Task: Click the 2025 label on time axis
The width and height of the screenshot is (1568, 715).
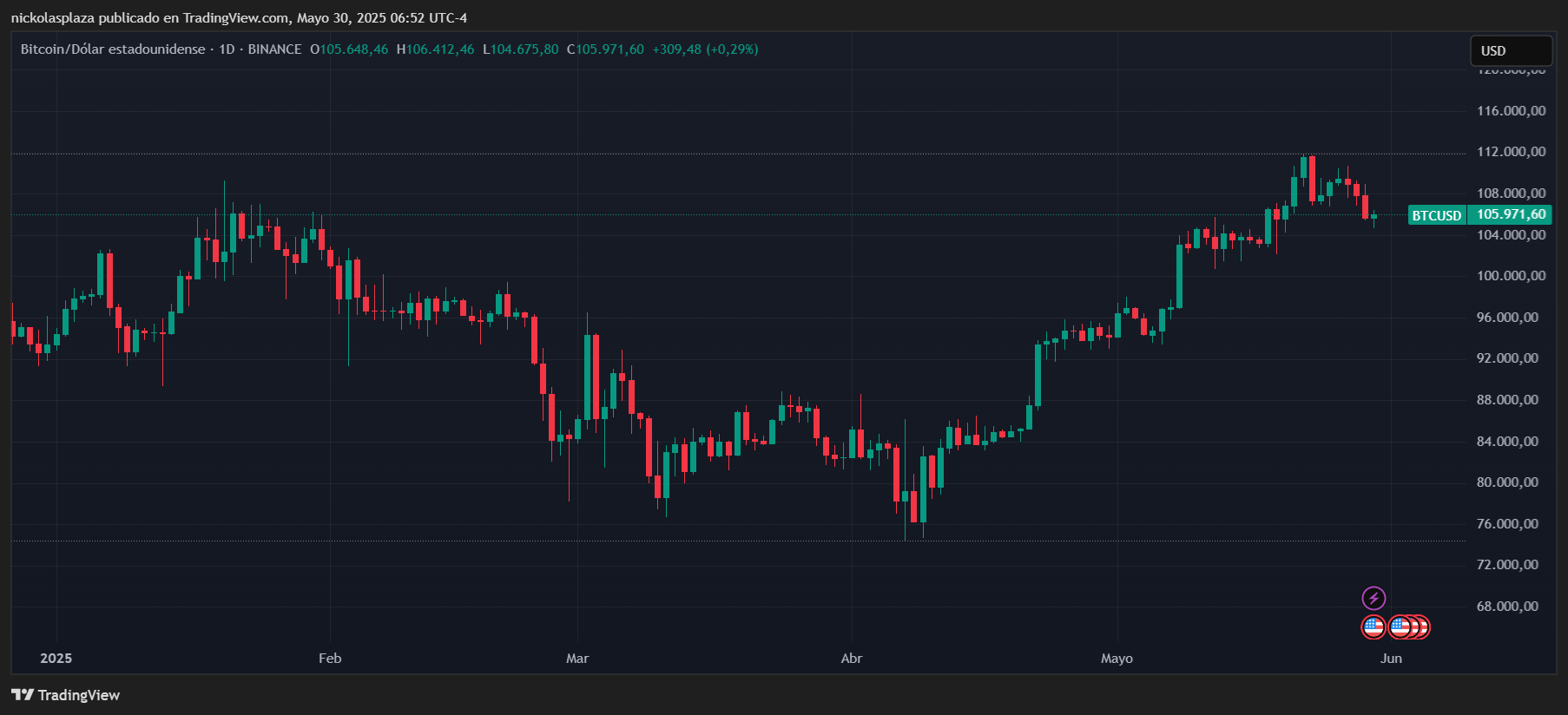Action: click(56, 659)
